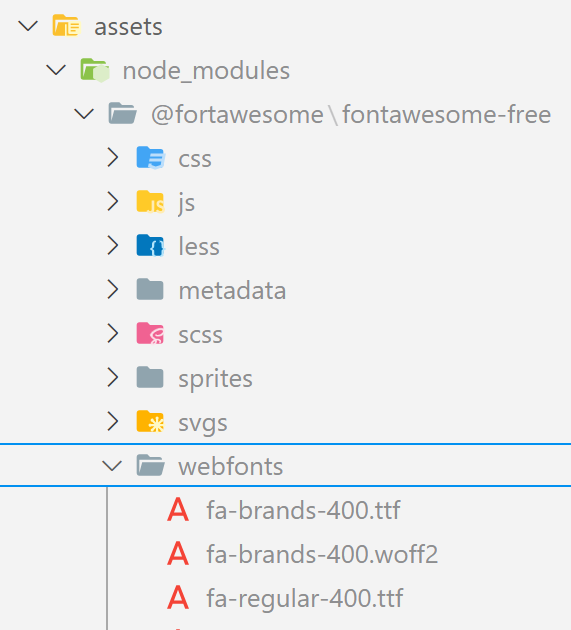Click the pink scss folder icon
Screen dimensions: 571x630
coord(150,333)
